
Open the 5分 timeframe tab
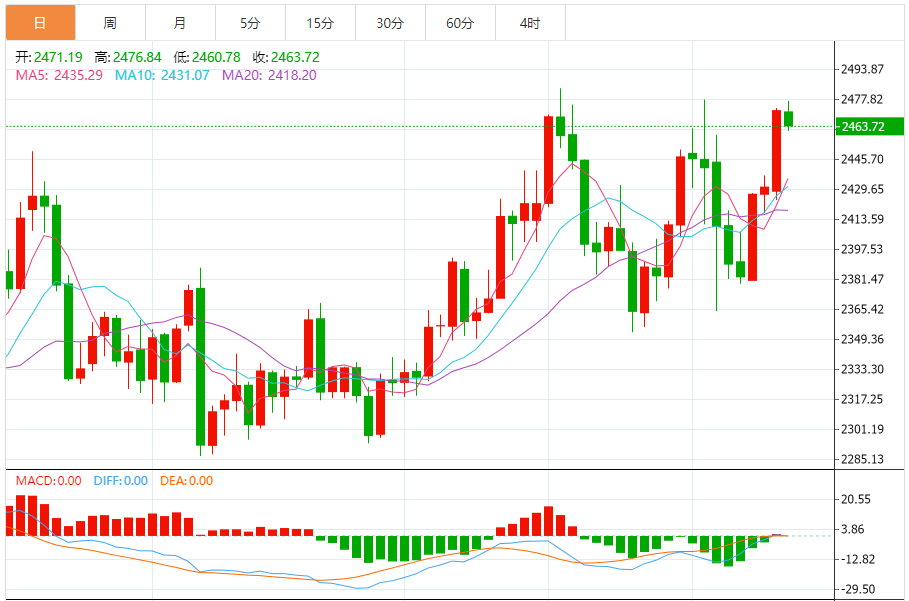[250, 23]
